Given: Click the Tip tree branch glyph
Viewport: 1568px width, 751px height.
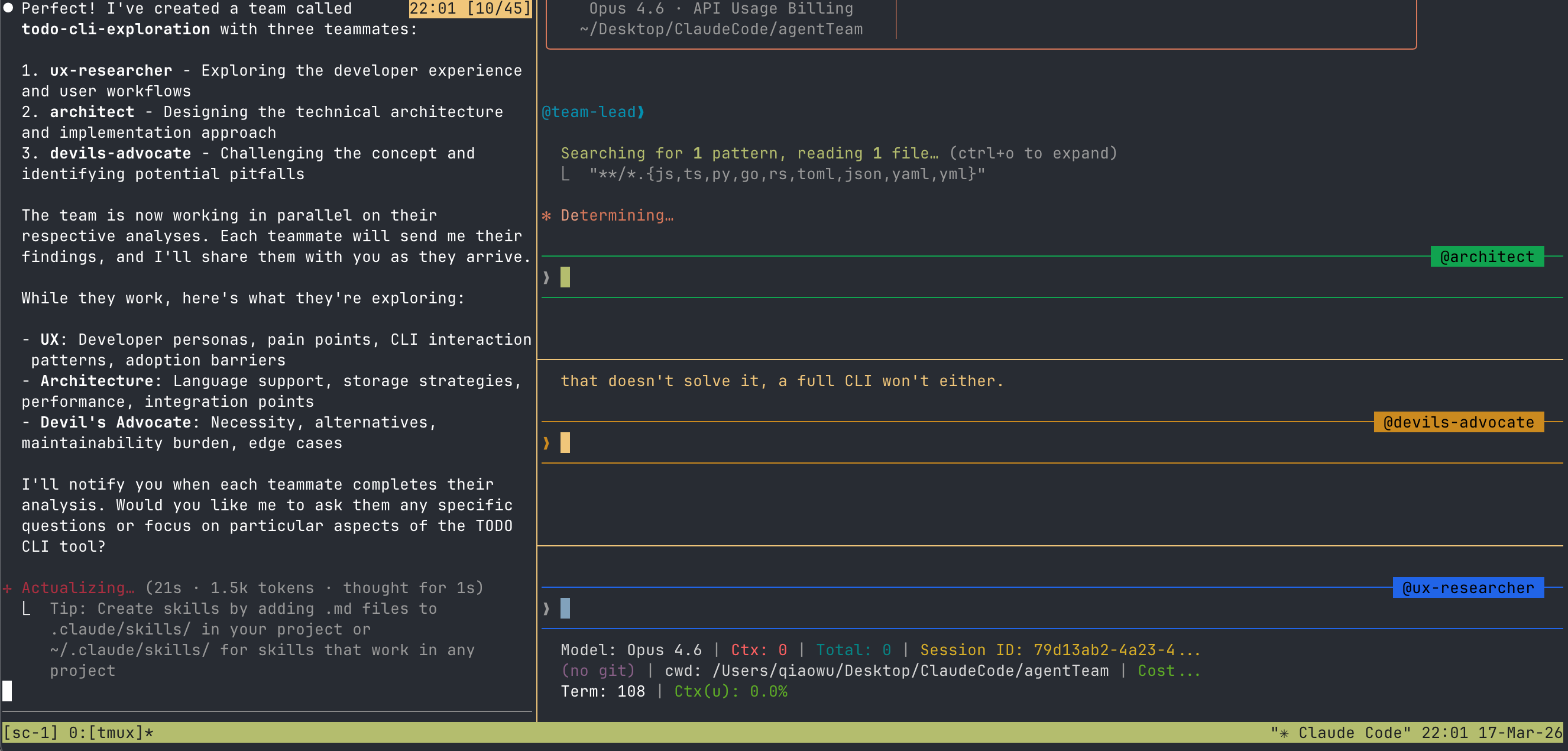Looking at the screenshot, I should coord(26,608).
